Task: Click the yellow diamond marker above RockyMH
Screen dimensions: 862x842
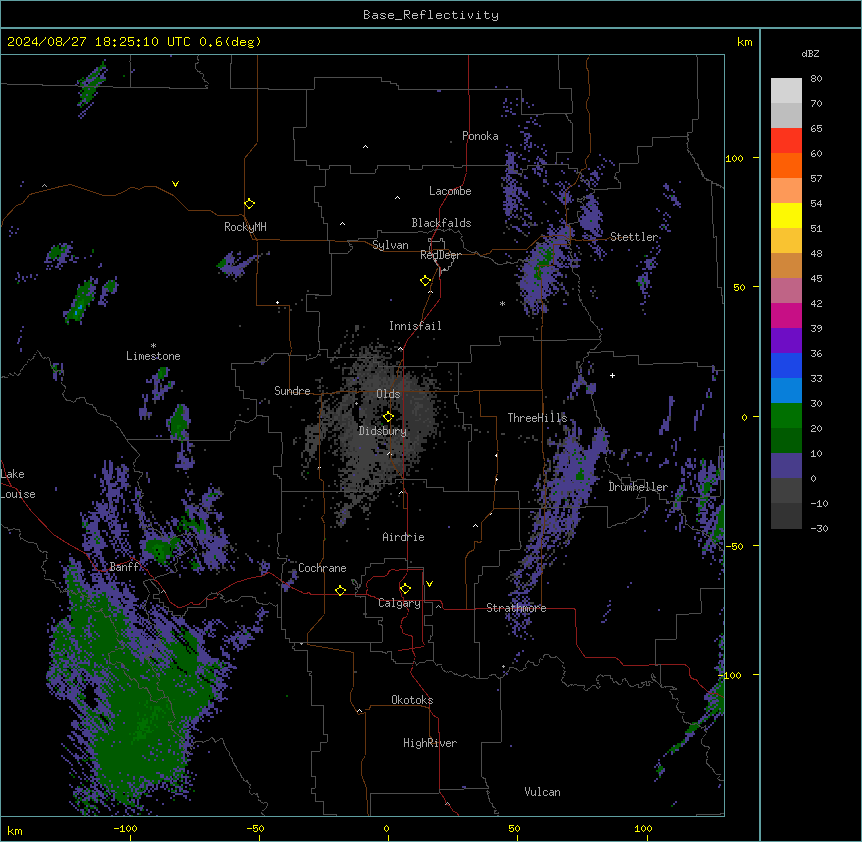Action: (249, 204)
